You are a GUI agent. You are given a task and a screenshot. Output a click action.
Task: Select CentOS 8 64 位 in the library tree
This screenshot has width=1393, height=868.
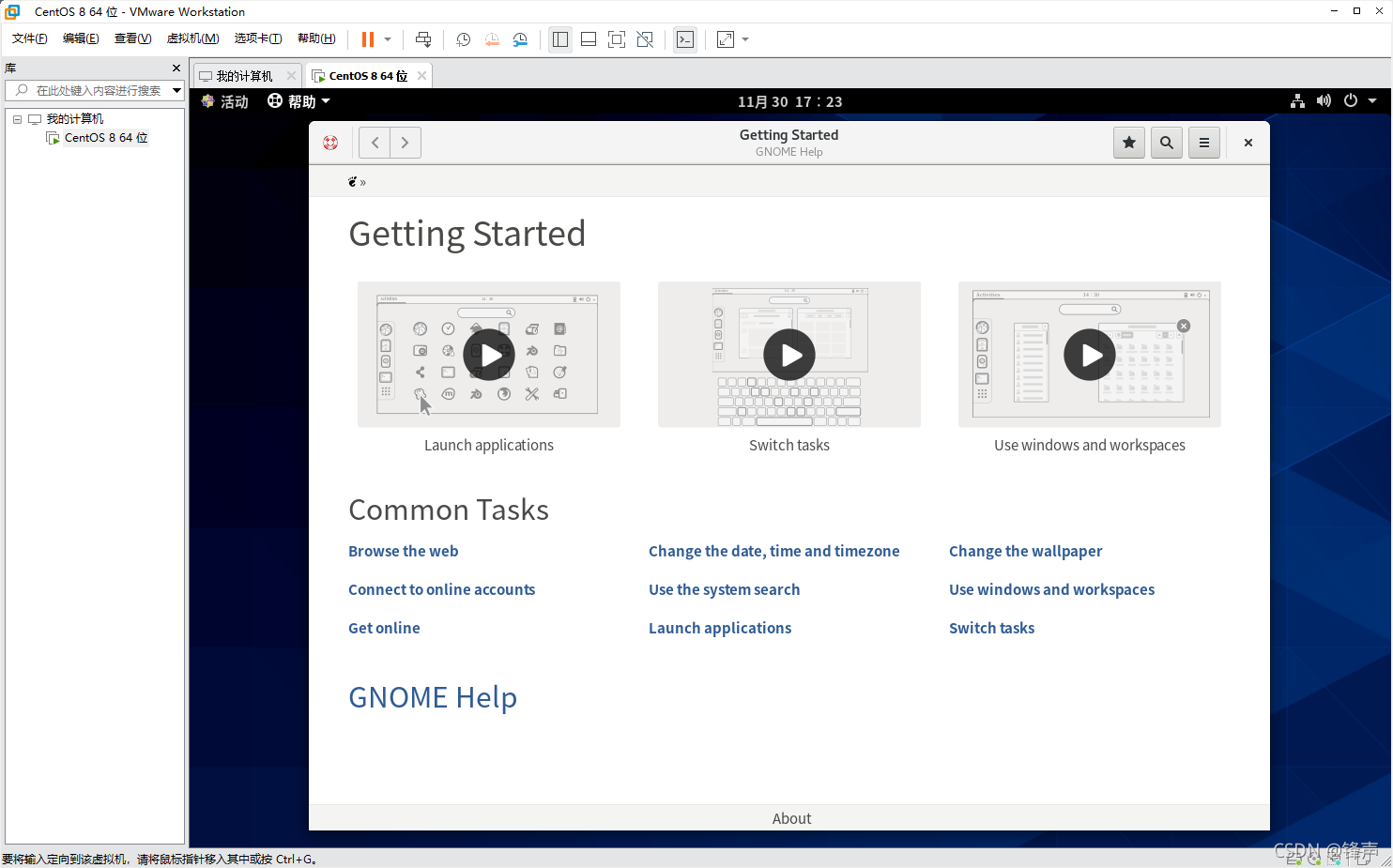click(106, 138)
